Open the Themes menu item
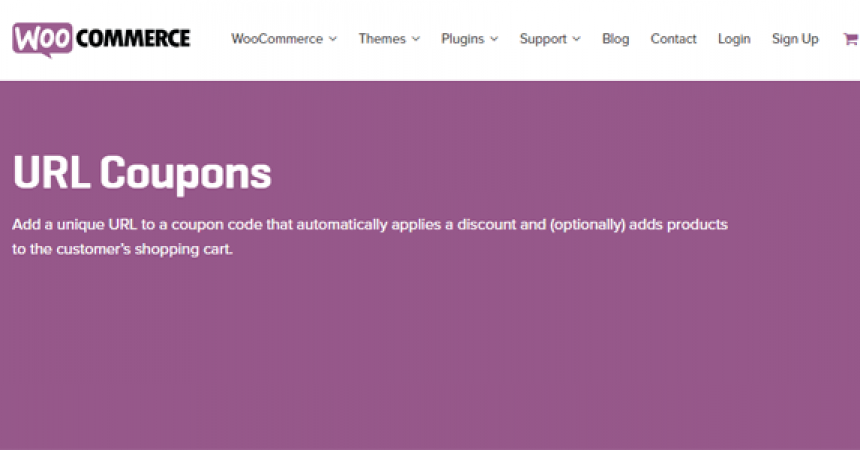This screenshot has width=860, height=450. click(382, 39)
